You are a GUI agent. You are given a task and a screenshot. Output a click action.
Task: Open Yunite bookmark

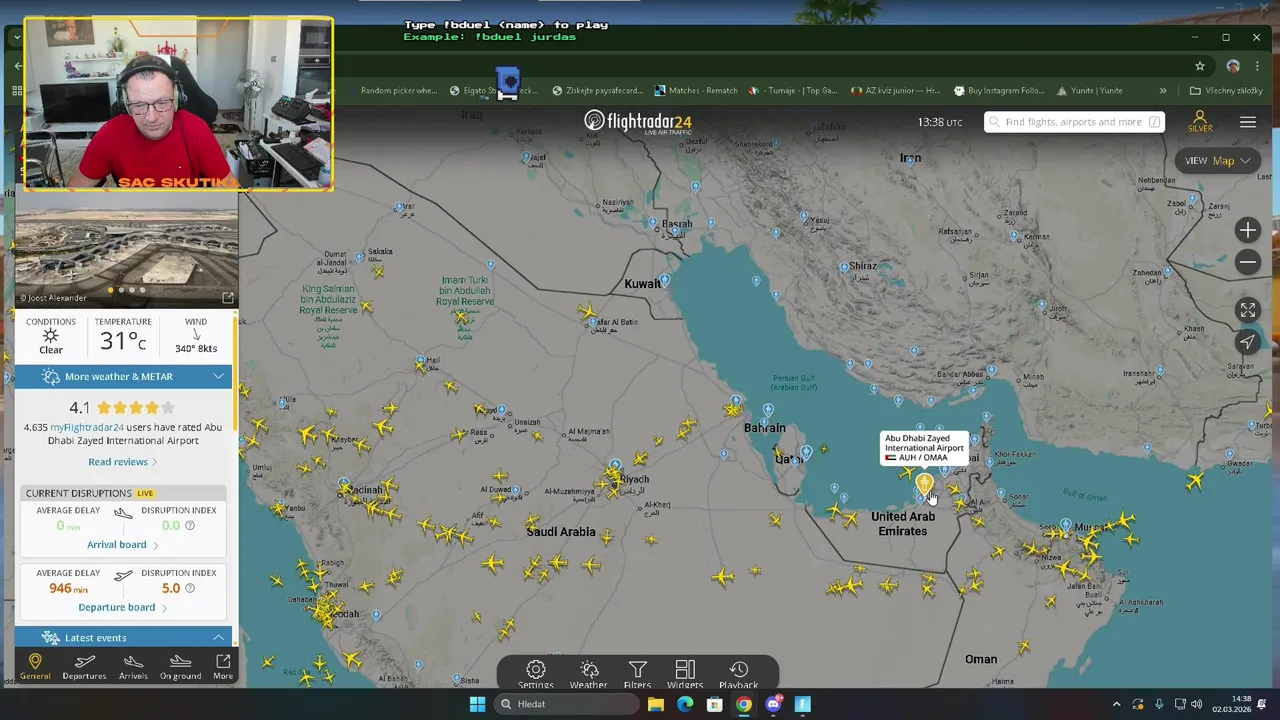click(x=1088, y=90)
